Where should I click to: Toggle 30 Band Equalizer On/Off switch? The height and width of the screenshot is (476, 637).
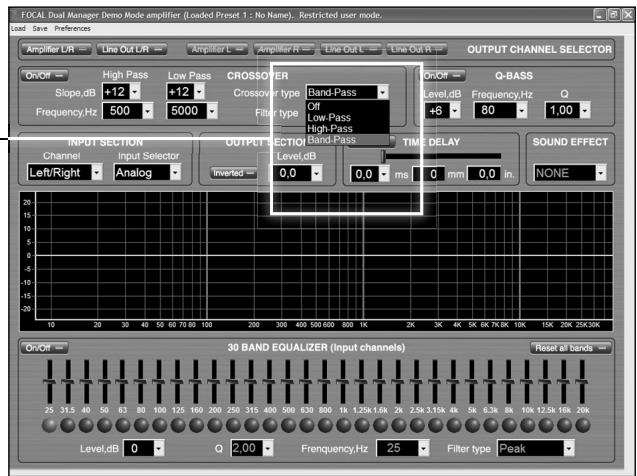(44, 348)
